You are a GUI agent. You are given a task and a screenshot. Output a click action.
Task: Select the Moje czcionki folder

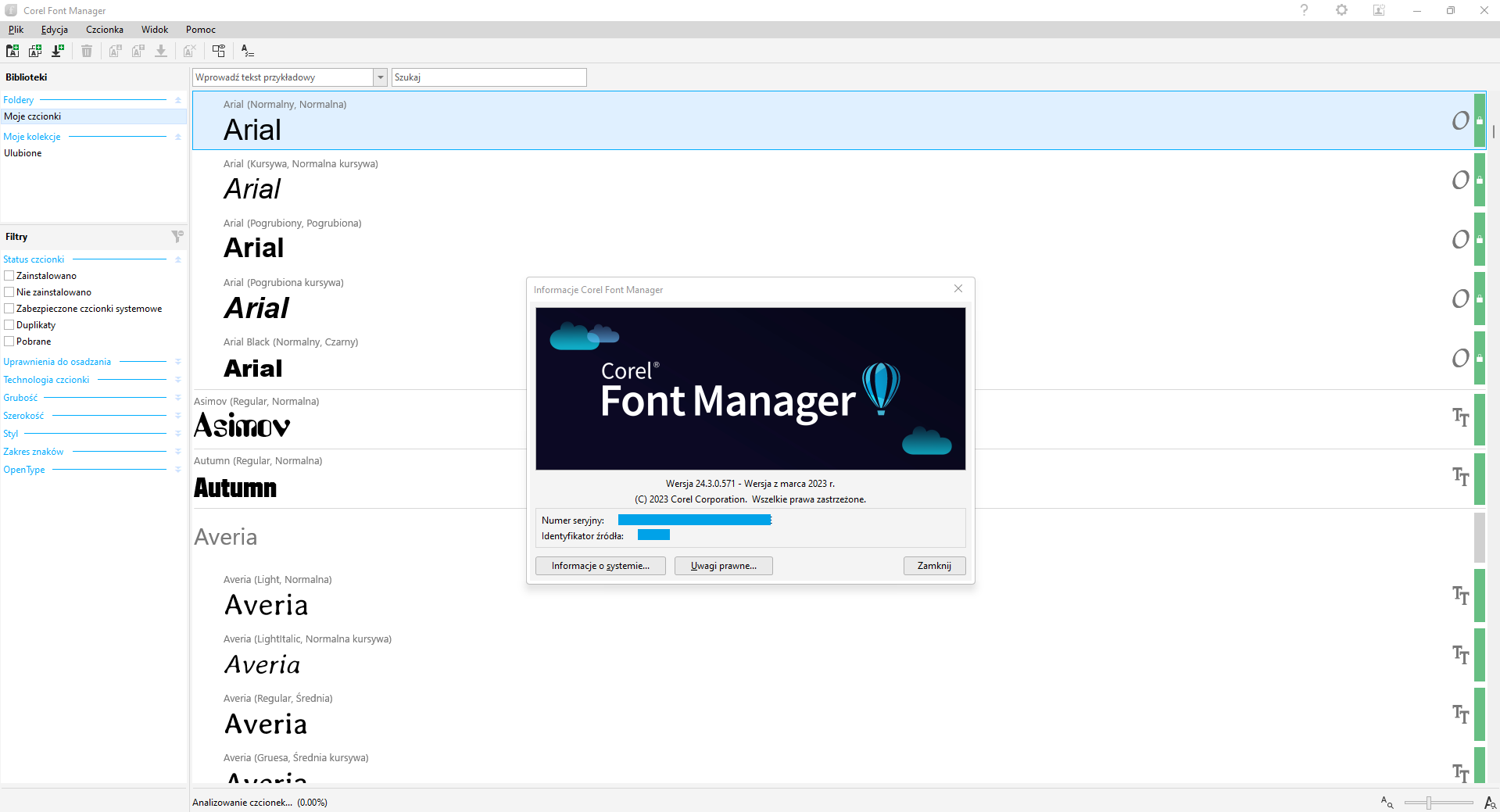pyautogui.click(x=94, y=116)
